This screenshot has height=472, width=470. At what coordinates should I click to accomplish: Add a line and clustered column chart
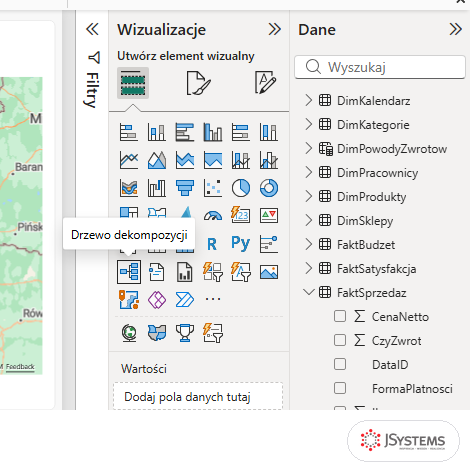click(x=269, y=160)
